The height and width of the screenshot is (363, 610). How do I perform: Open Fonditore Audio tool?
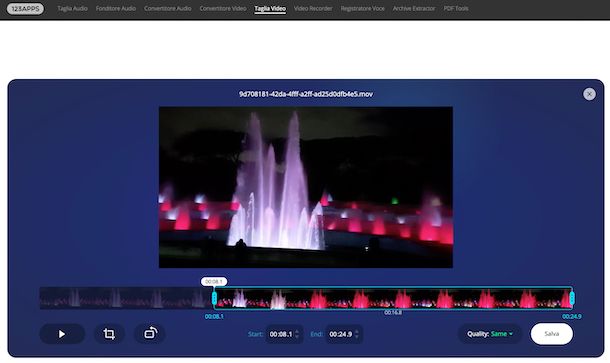coord(116,9)
